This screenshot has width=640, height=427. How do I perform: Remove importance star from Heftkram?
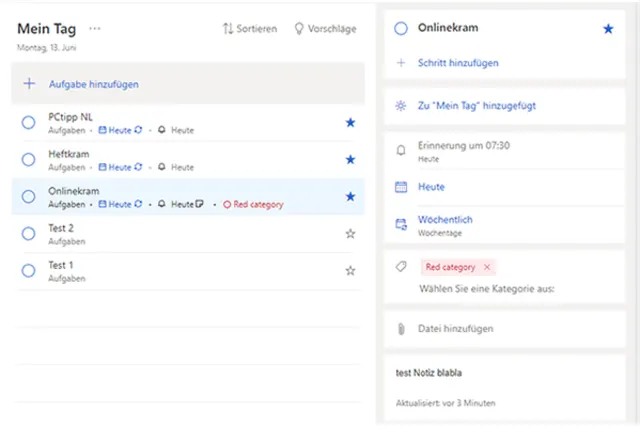(x=350, y=159)
